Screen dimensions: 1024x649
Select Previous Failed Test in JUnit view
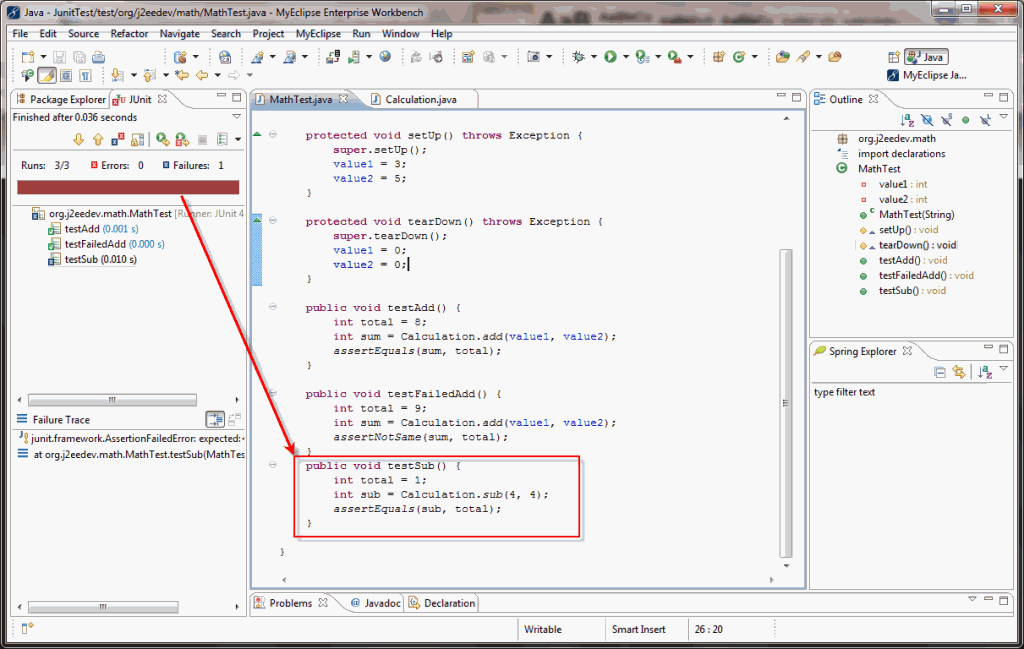click(x=98, y=140)
